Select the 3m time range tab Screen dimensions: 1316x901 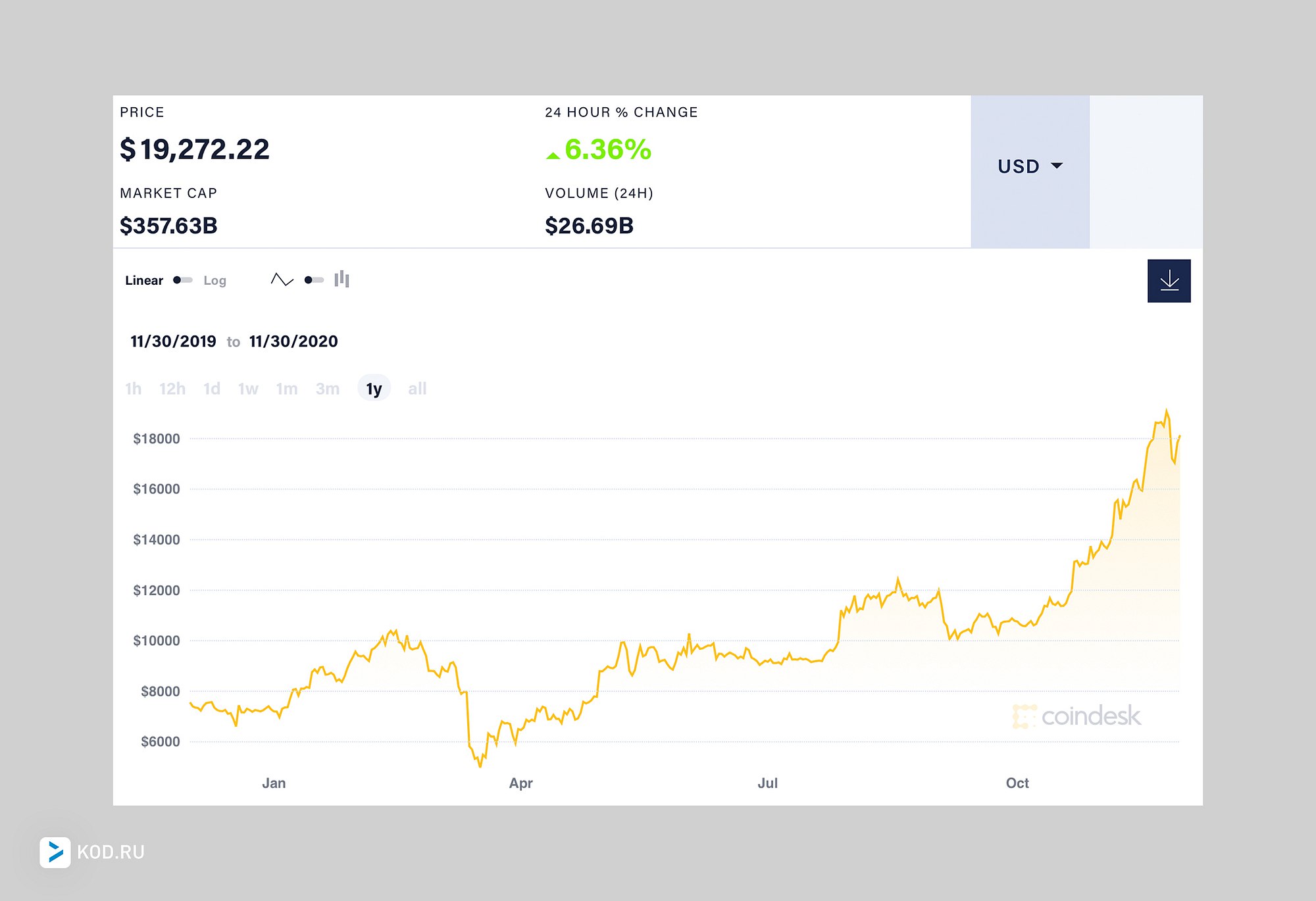click(x=327, y=389)
